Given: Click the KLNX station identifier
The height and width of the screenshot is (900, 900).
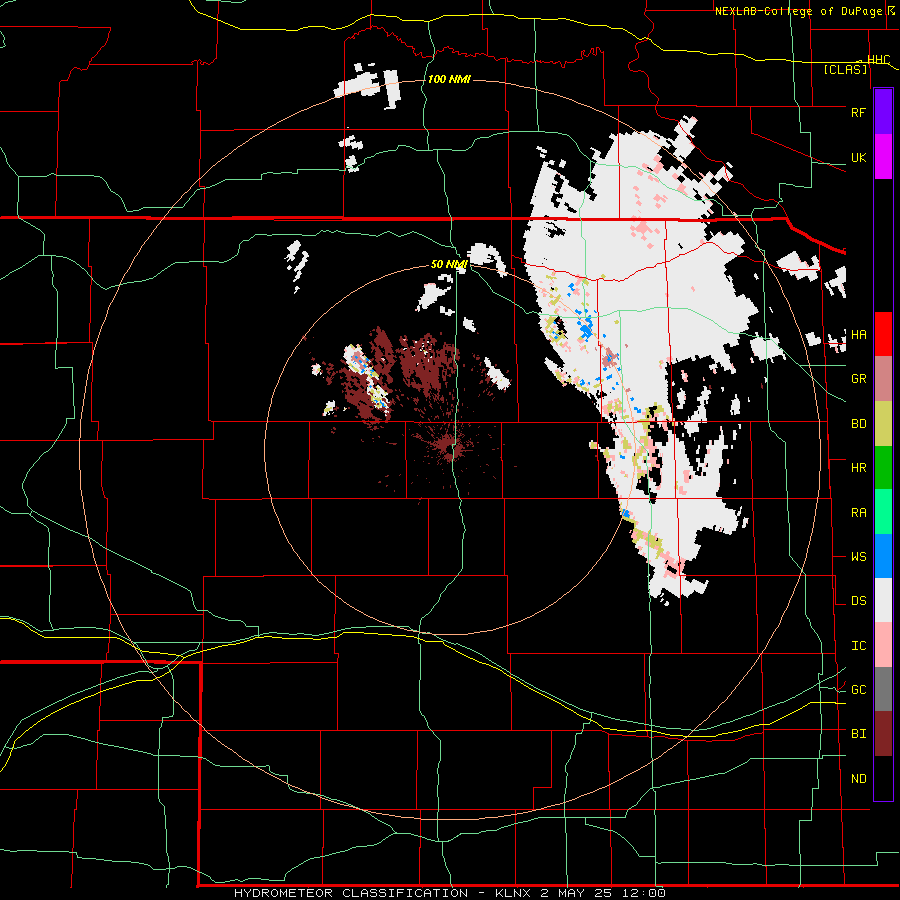Looking at the screenshot, I should [515, 893].
